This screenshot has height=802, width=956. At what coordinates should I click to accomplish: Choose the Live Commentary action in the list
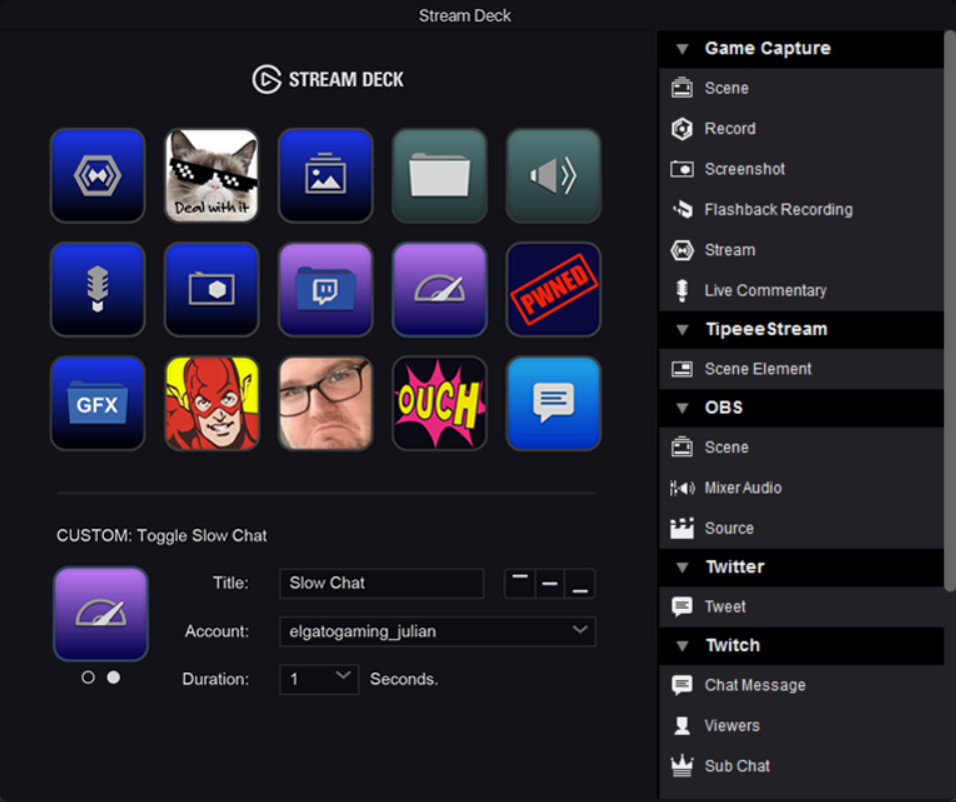click(x=801, y=290)
